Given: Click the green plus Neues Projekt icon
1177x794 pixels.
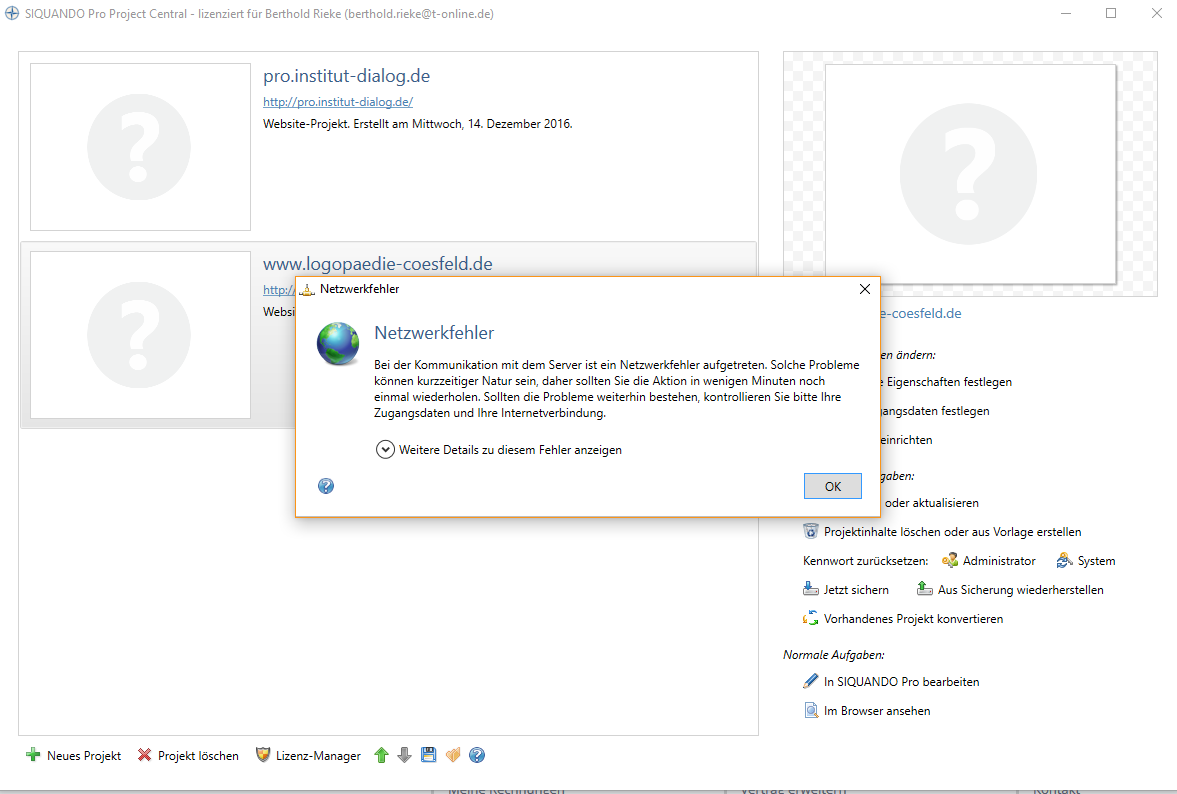Looking at the screenshot, I should click(33, 755).
